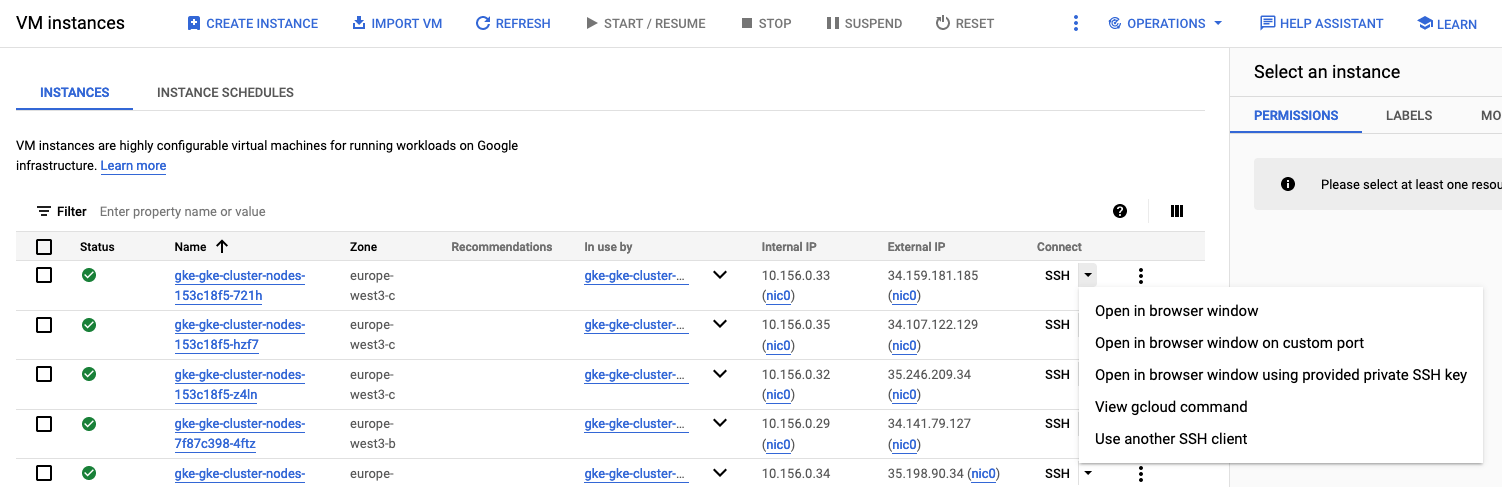Viewport: 1502px width, 487px height.
Task: Select the checkbox for instance 153c18f5-721h
Action: pyautogui.click(x=44, y=275)
